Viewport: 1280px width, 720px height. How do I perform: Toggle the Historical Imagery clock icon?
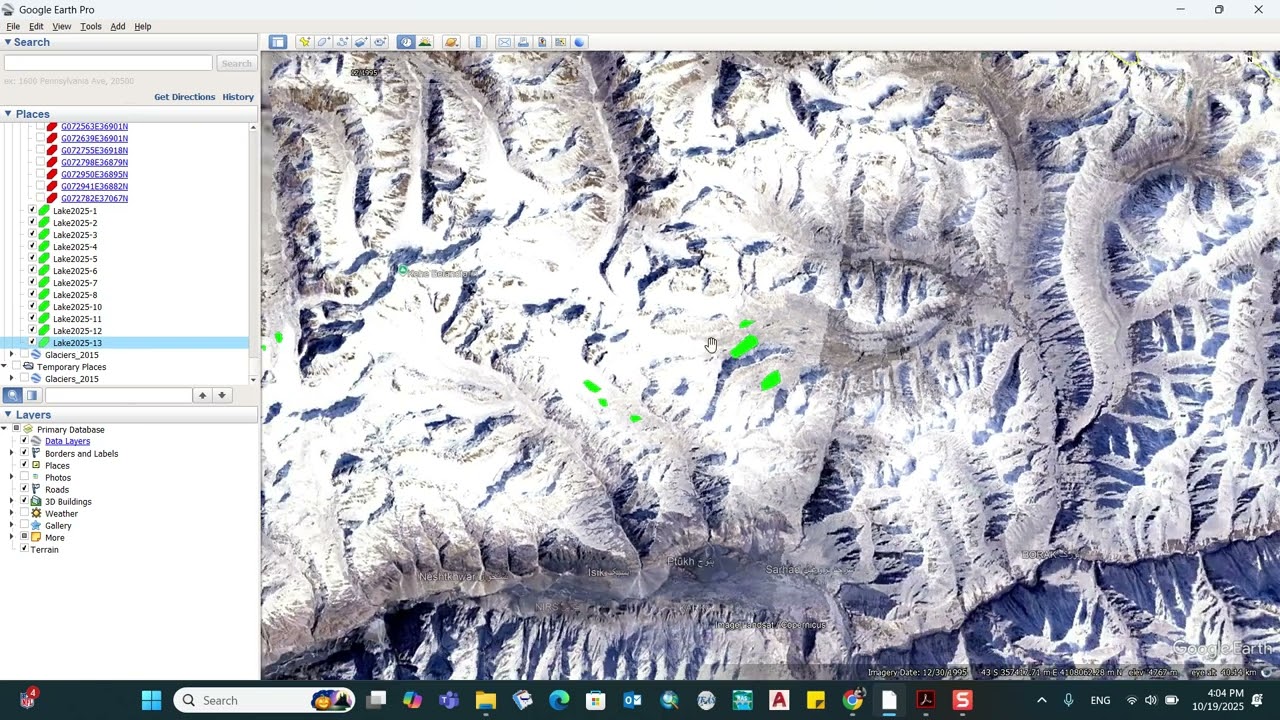(406, 42)
